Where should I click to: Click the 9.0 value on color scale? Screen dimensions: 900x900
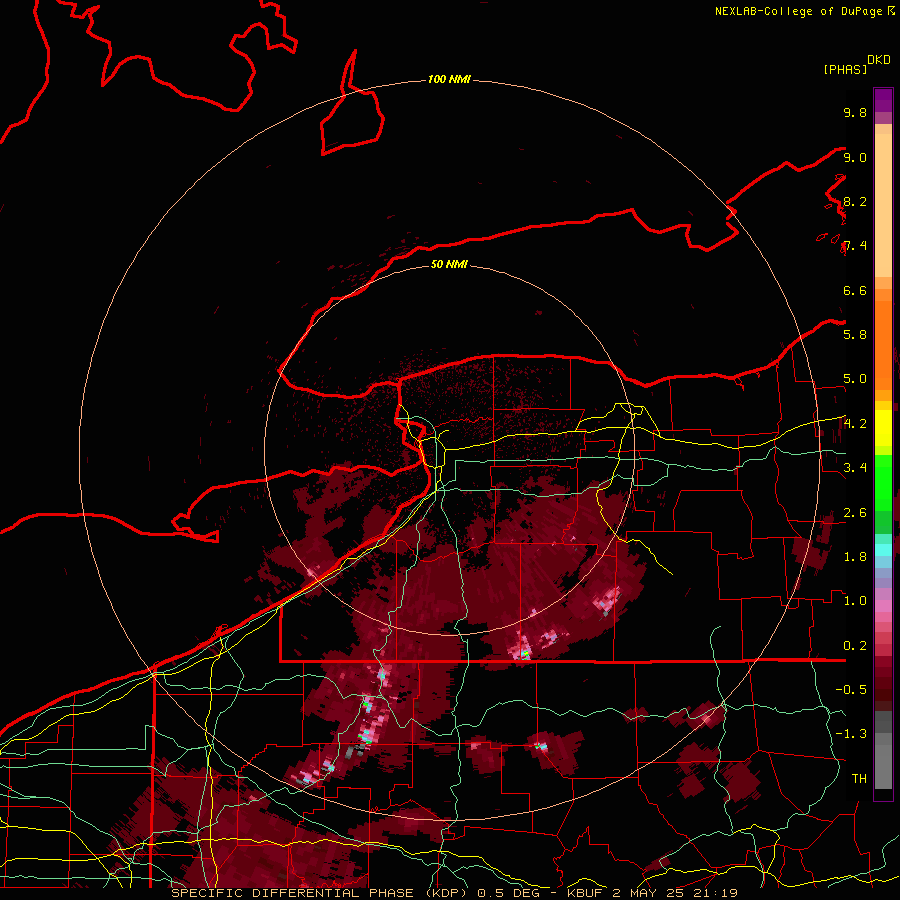(x=855, y=157)
